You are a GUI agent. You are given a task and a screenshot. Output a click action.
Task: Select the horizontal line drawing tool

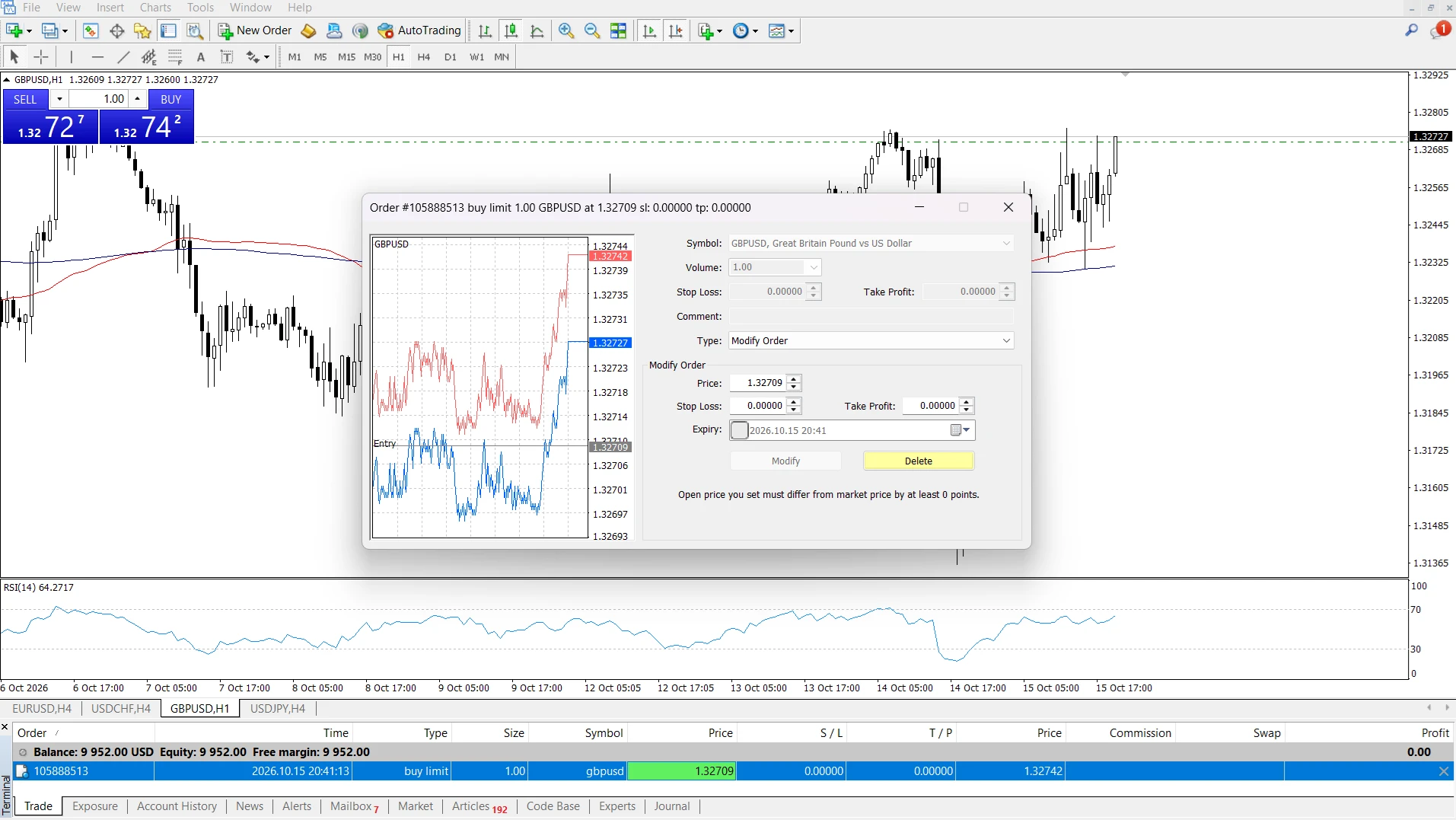tap(97, 56)
